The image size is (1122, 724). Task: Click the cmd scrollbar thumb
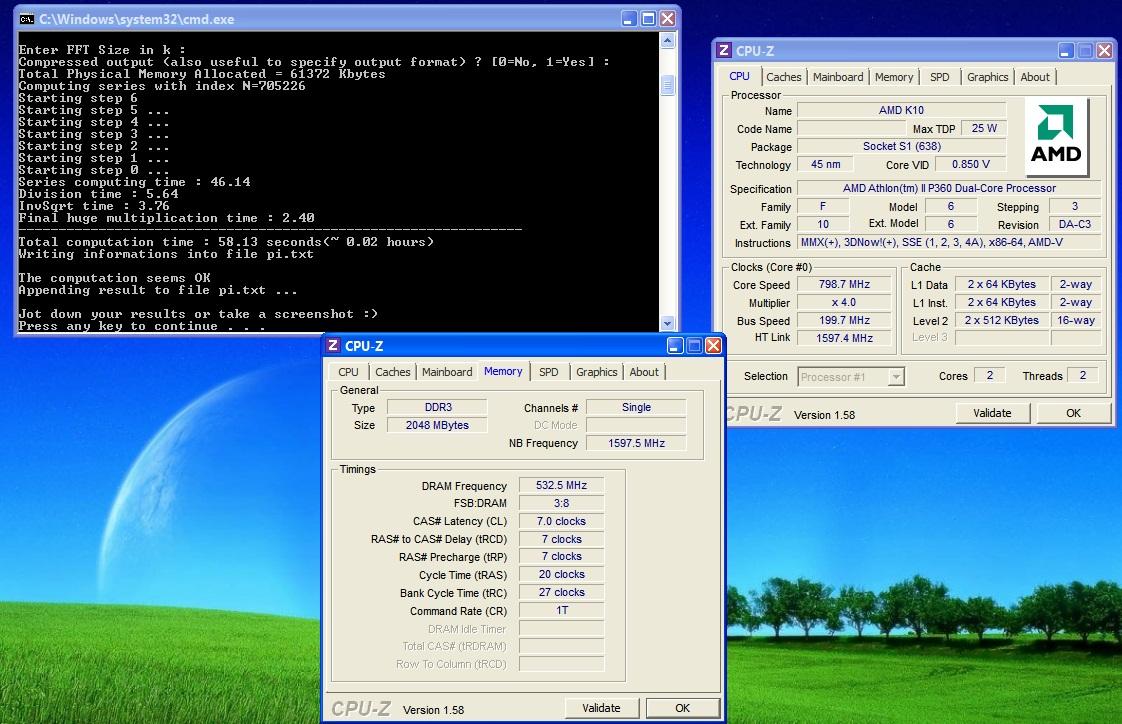tap(667, 86)
